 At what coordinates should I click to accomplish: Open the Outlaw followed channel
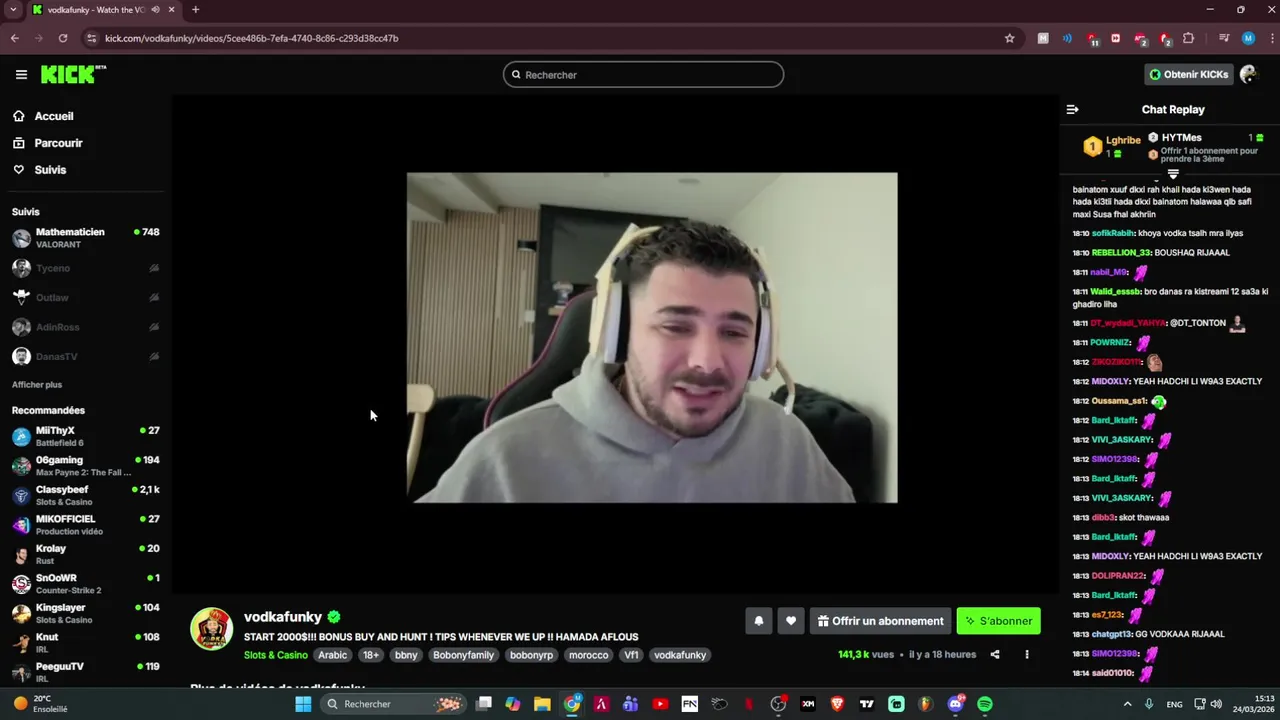pos(86,297)
